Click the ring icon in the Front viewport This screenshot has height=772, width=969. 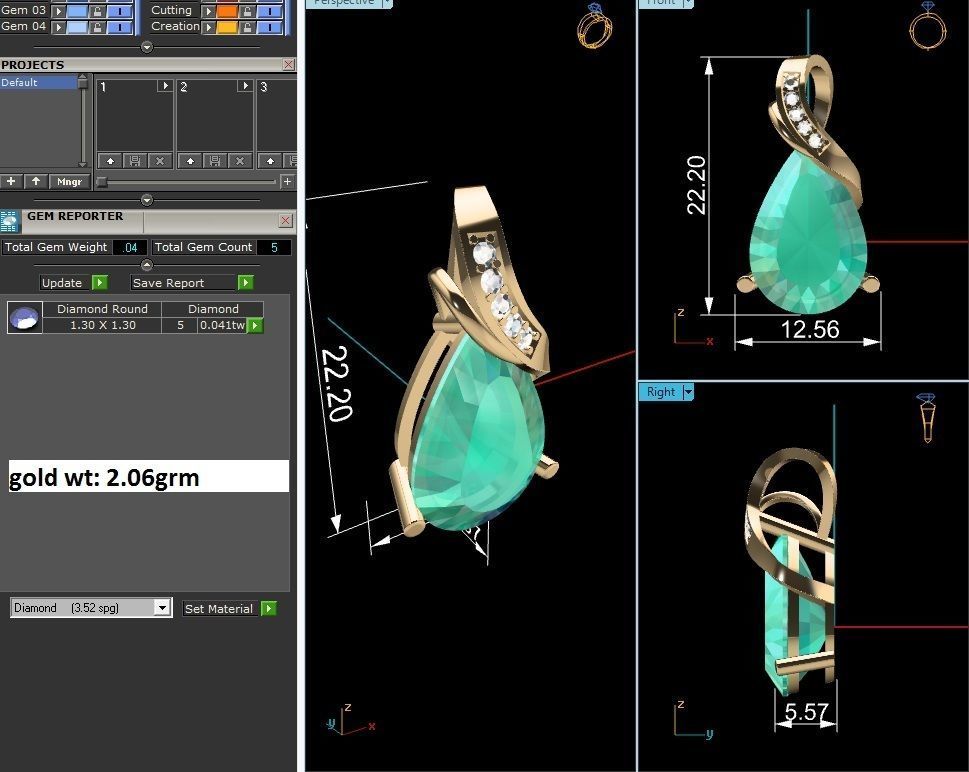point(928,25)
